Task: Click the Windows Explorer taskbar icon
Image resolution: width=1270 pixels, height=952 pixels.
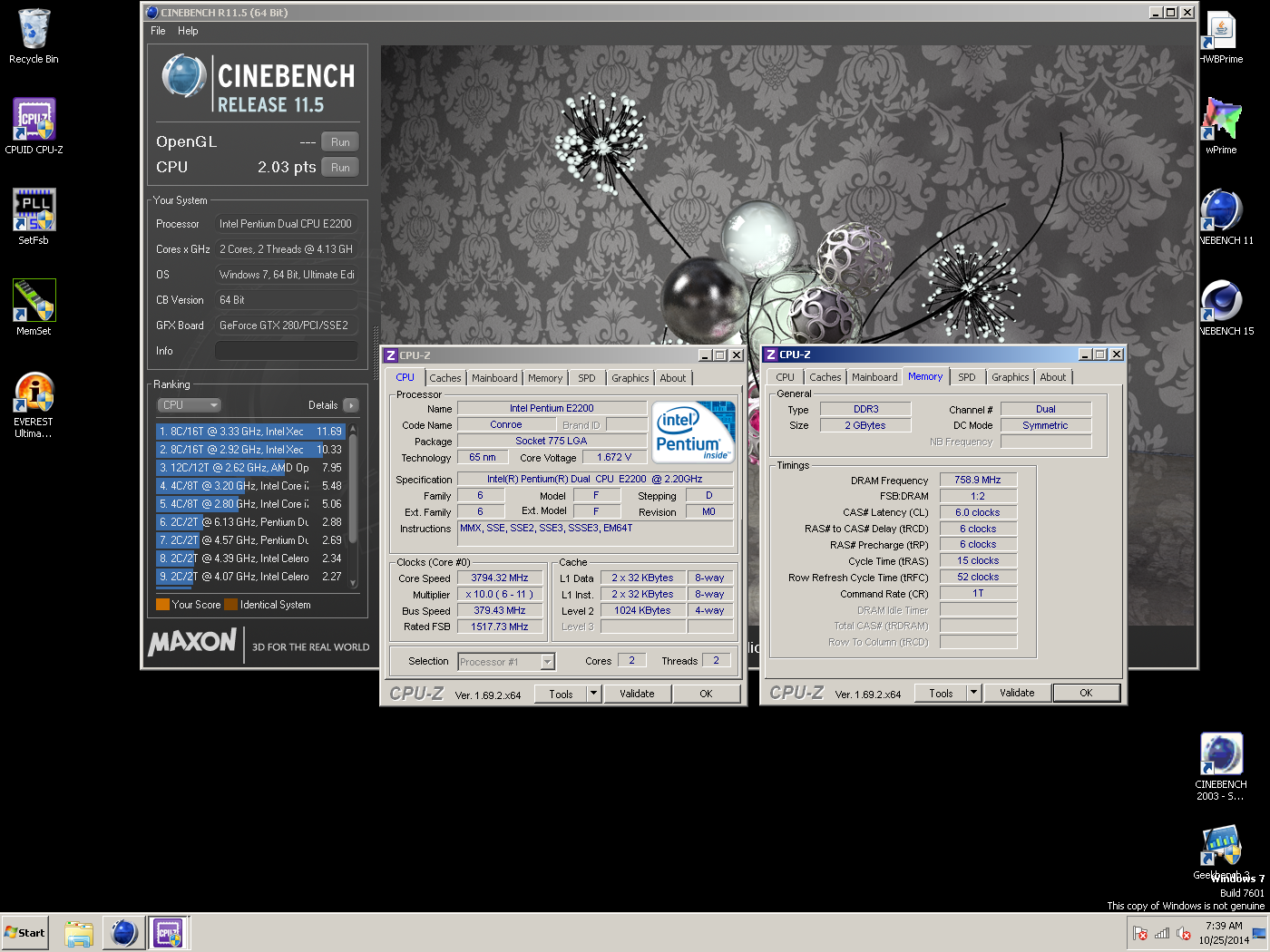Action: (x=79, y=933)
